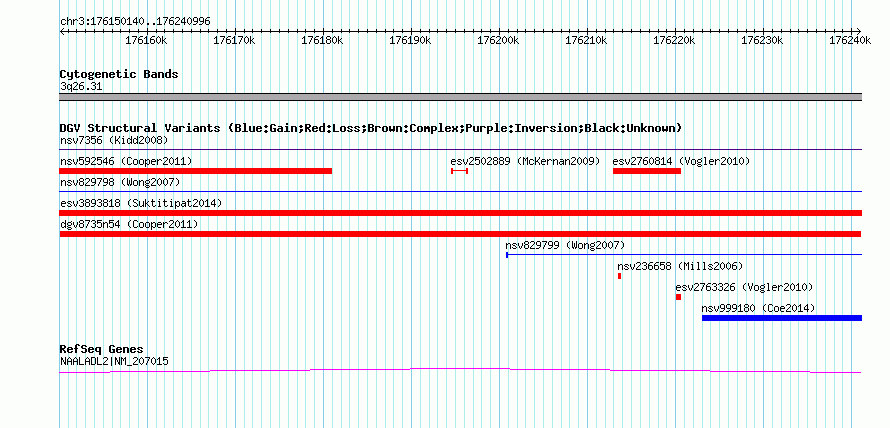Screen dimensions: 890x428
Task: Click the red loss bar of esv2760814
Action: [647, 171]
